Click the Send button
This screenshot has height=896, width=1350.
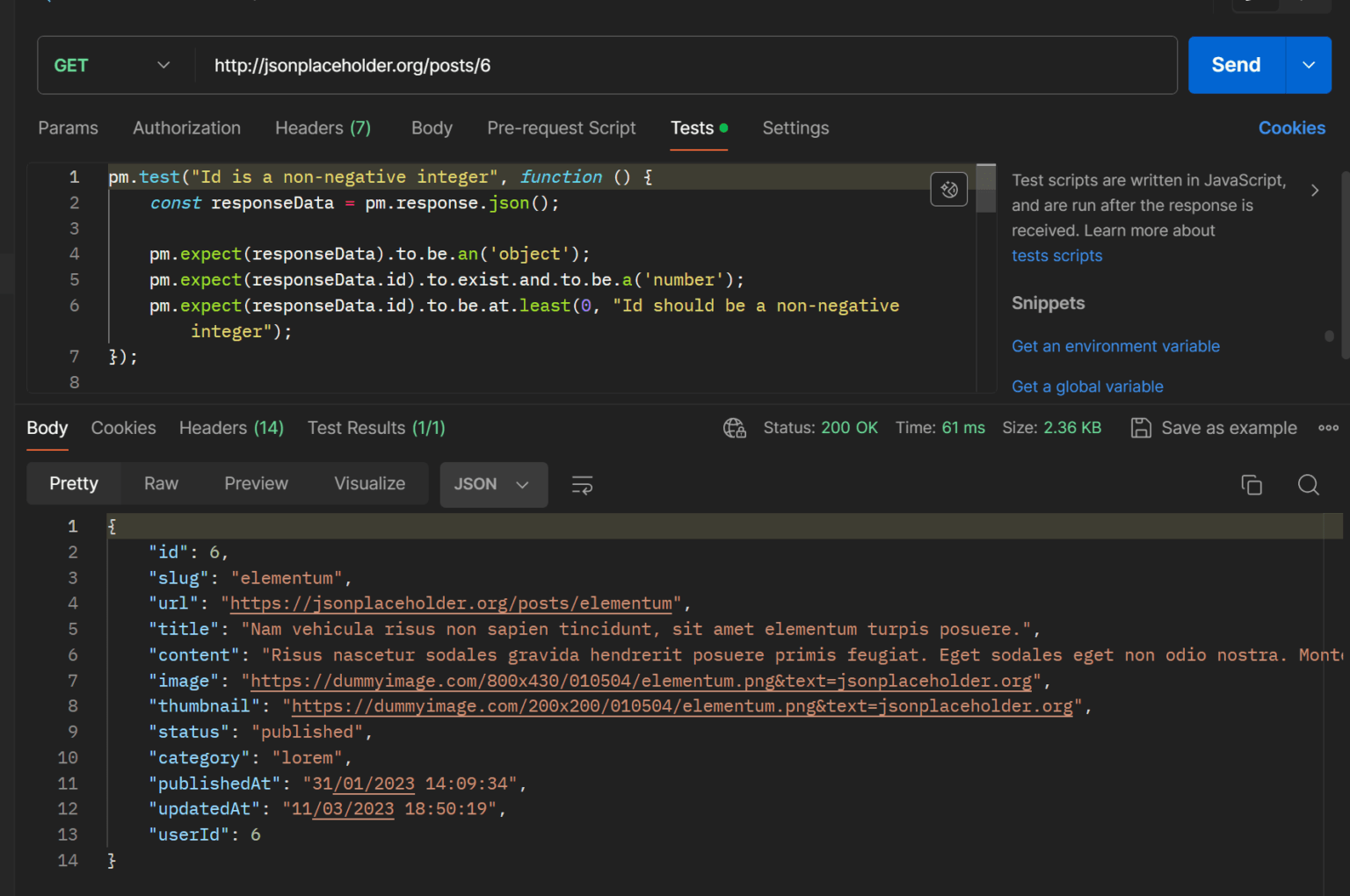[x=1235, y=65]
